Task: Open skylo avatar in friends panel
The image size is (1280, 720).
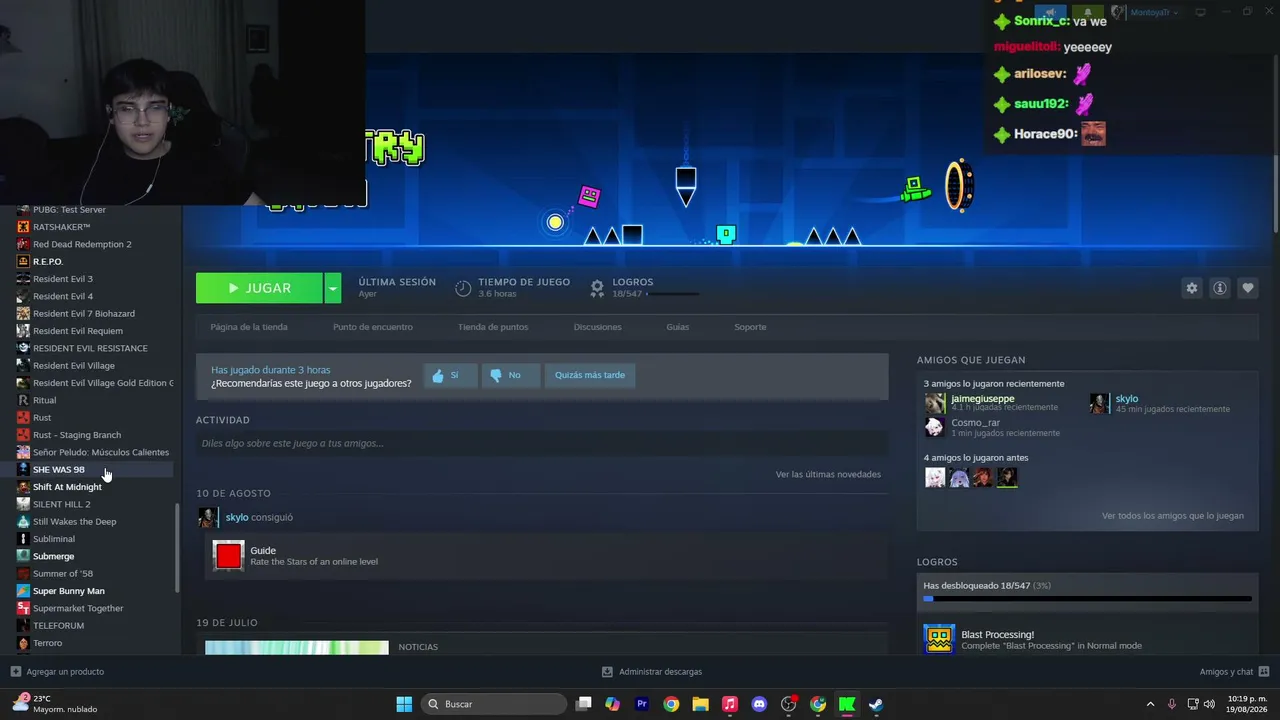Action: [x=1099, y=402]
